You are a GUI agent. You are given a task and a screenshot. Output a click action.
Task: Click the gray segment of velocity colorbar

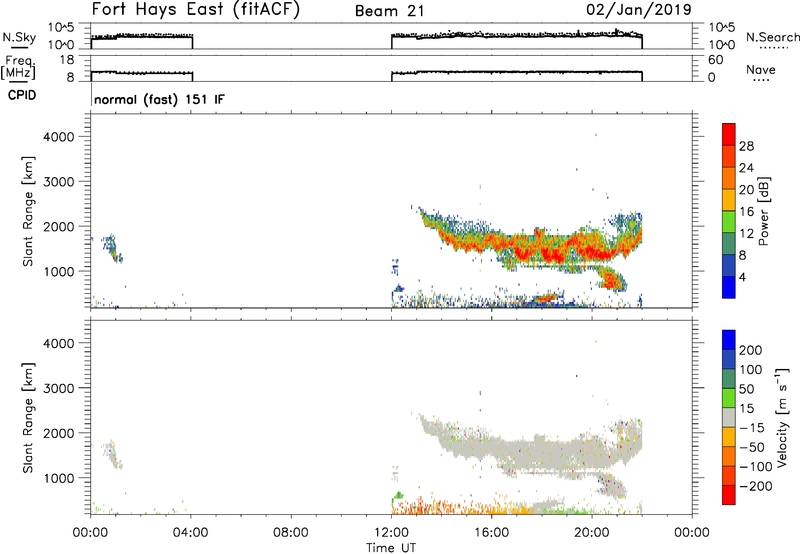[729, 417]
